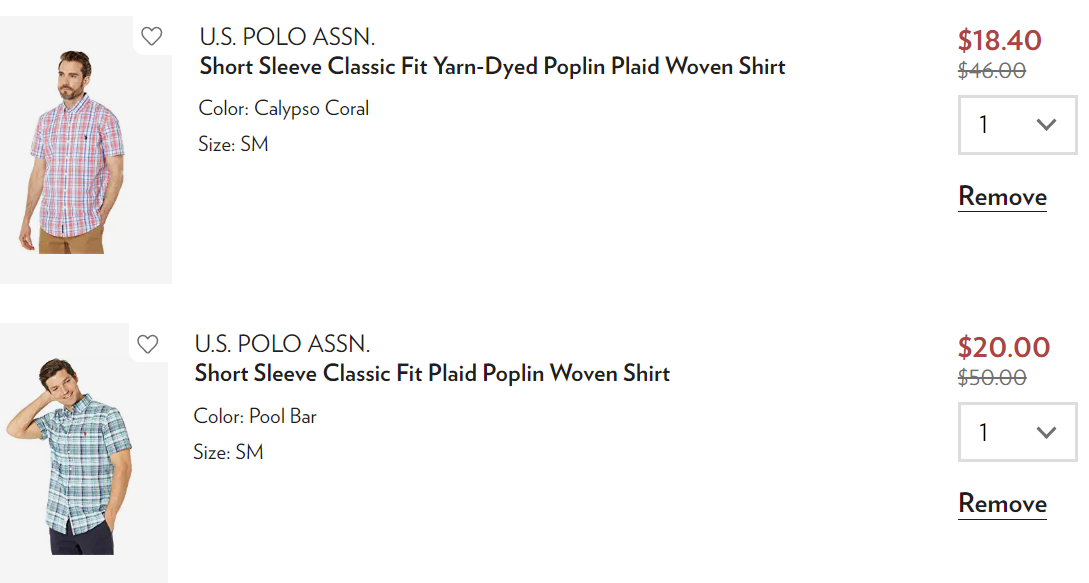Select the crossed-out $50.00 original price
Screen dimensions: 1089x583
coord(992,378)
